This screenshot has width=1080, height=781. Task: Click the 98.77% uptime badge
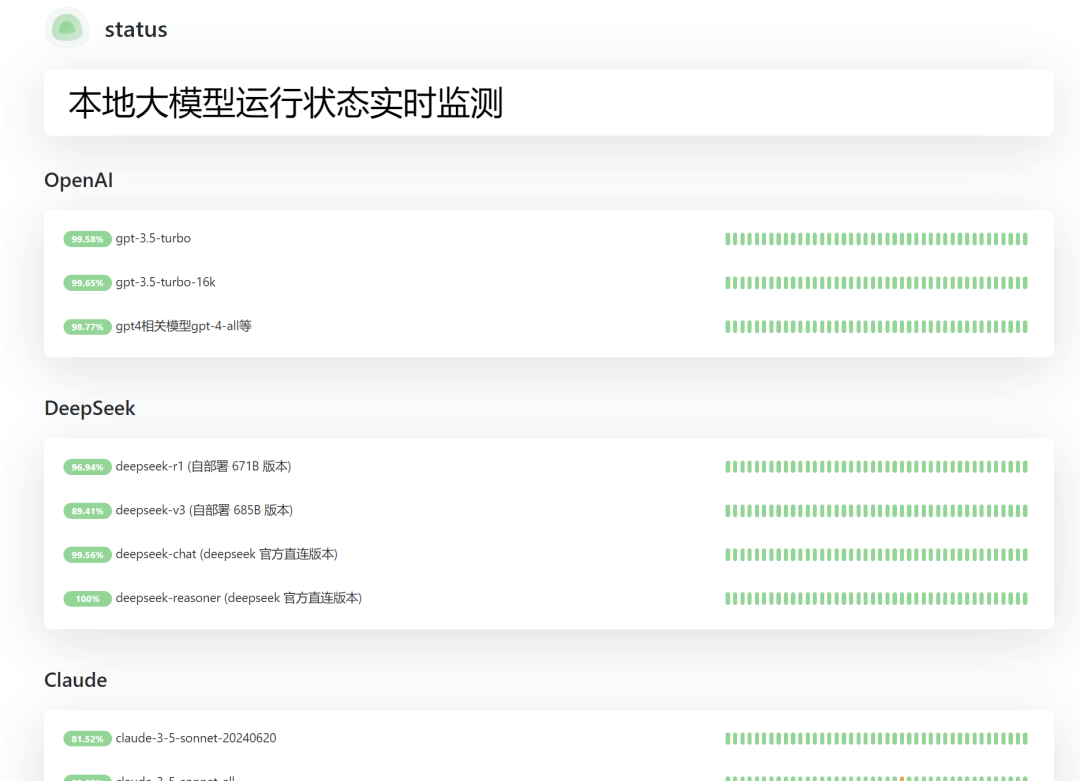click(x=87, y=327)
